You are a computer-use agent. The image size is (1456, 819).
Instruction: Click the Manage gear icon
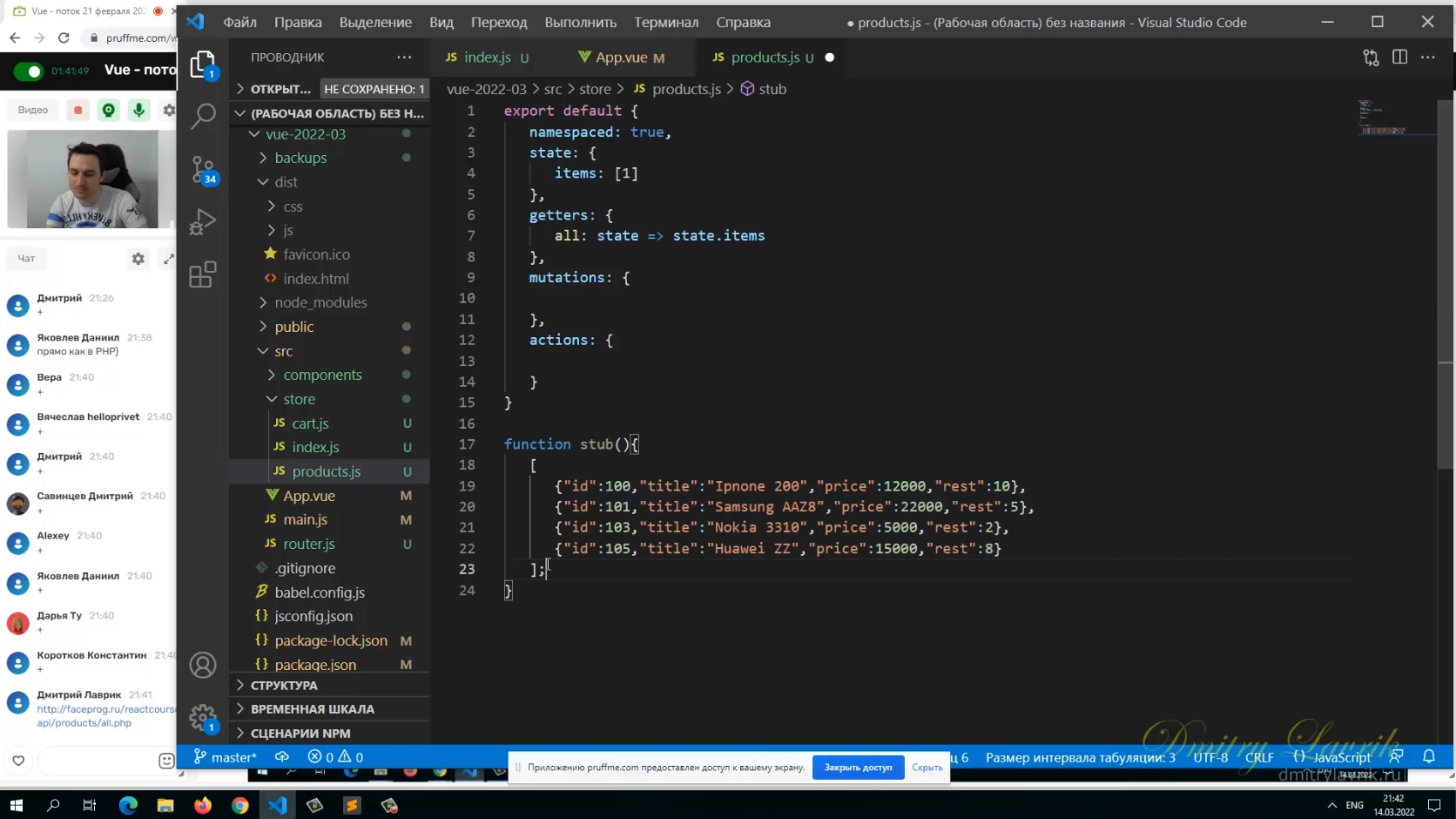tap(203, 718)
